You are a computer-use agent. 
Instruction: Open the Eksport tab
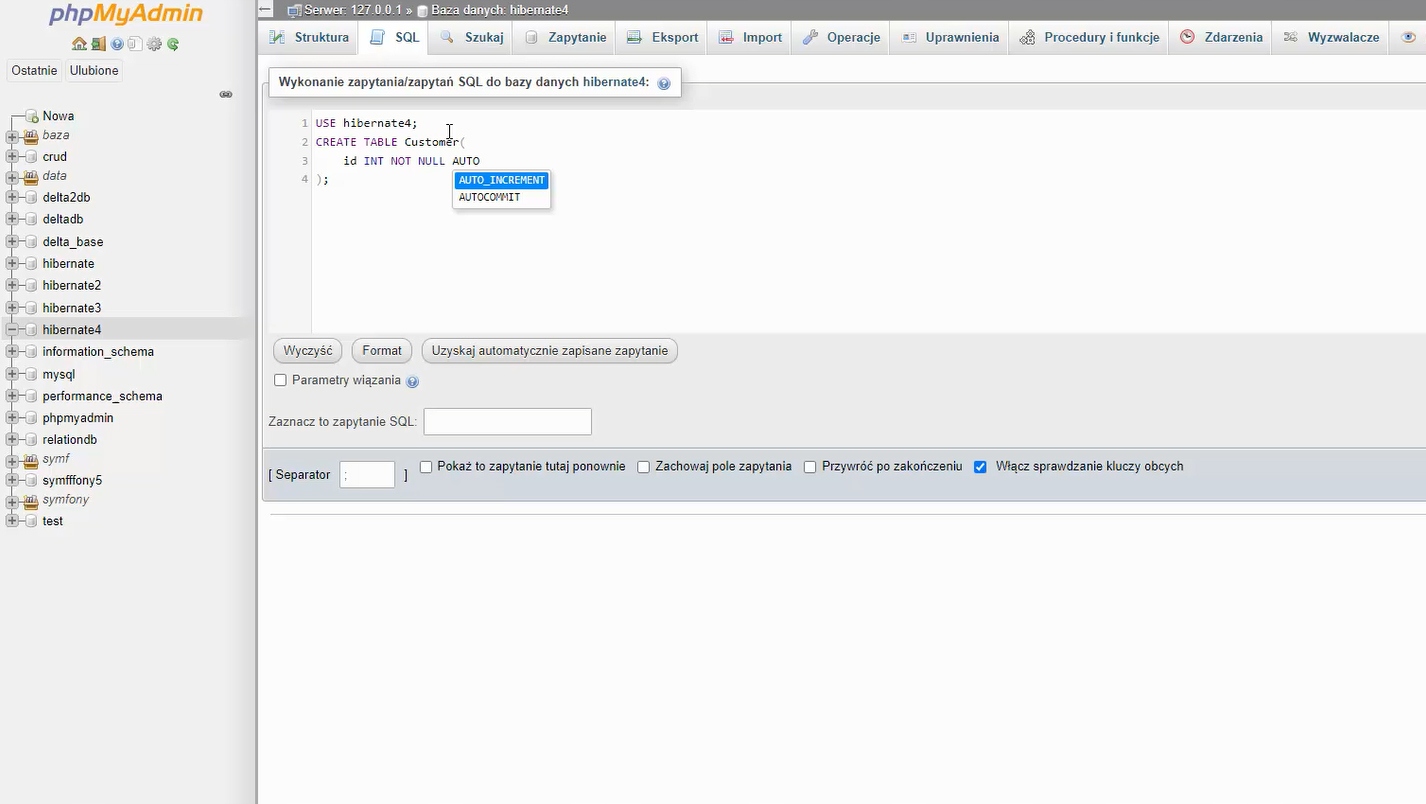click(663, 37)
